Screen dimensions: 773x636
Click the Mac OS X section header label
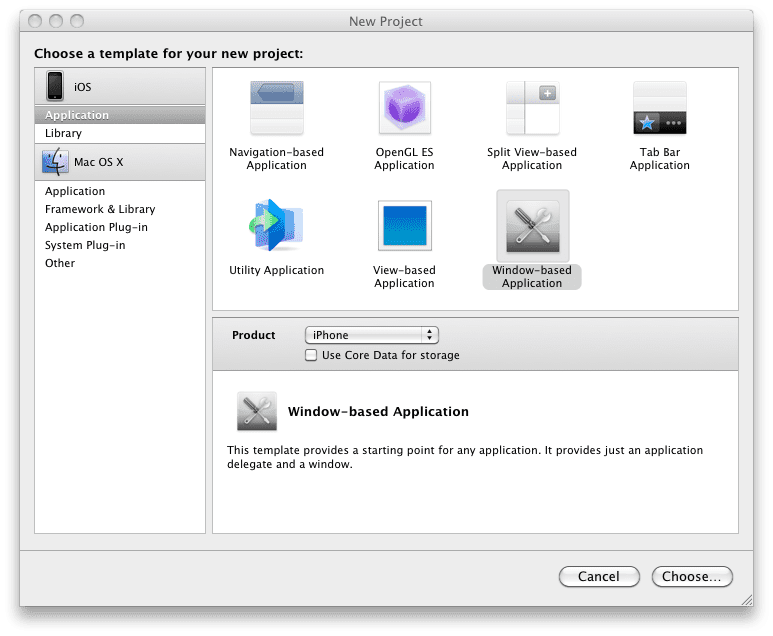(99, 162)
